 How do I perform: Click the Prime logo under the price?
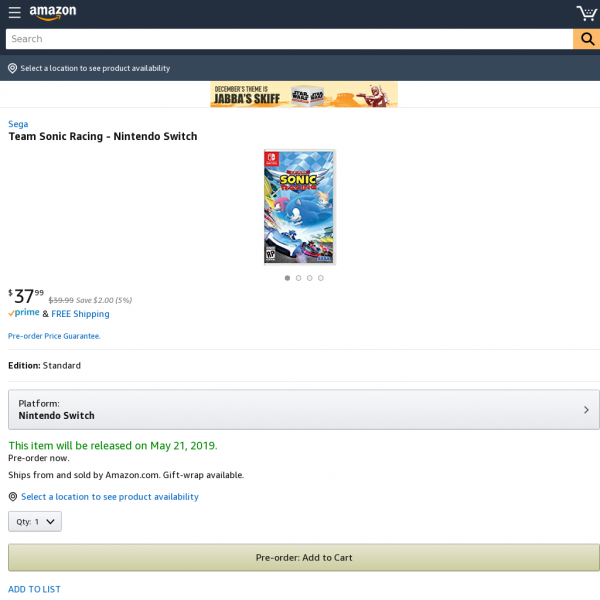(24, 313)
